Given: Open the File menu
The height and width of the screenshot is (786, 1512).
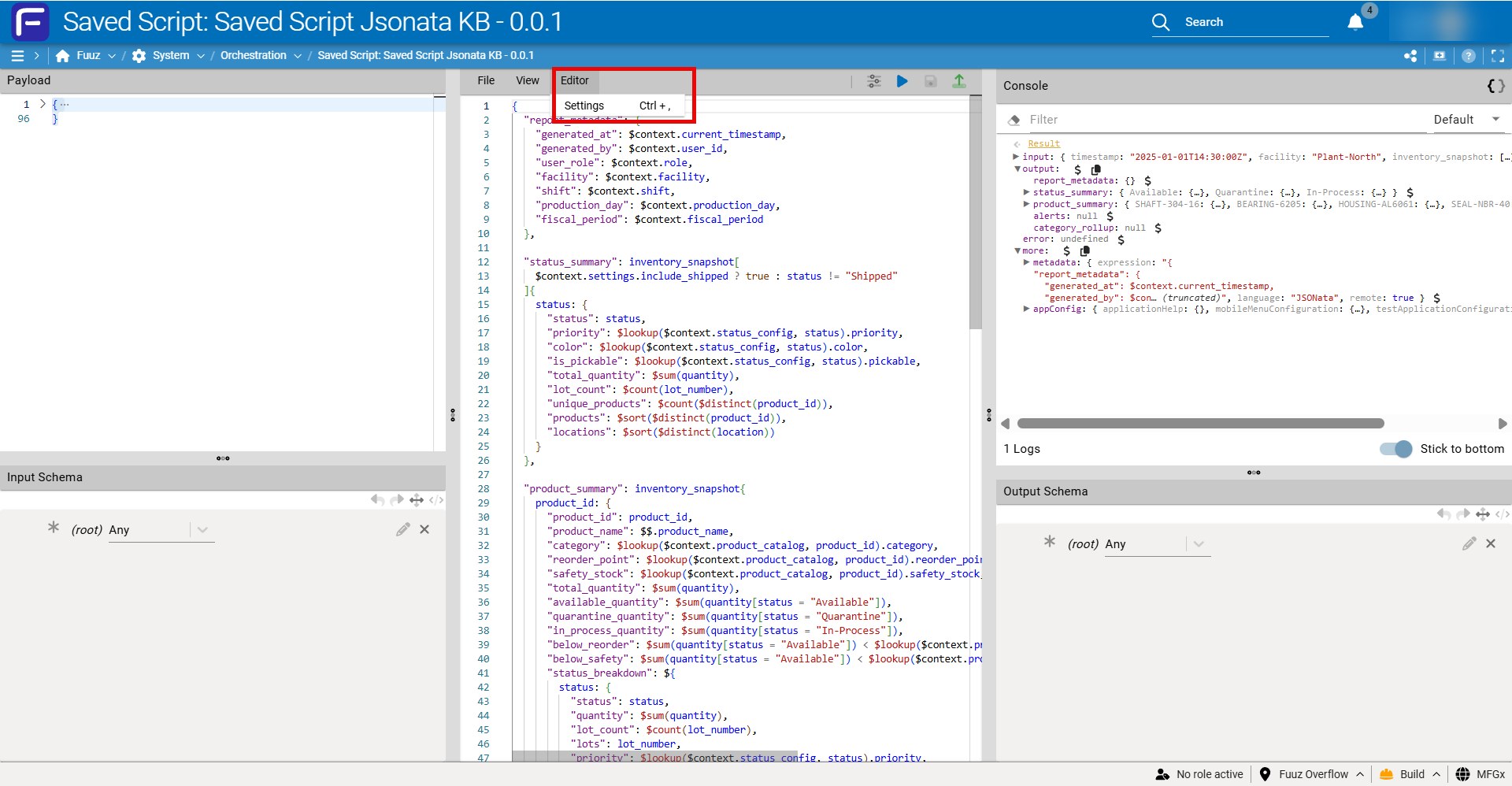Looking at the screenshot, I should 486,80.
